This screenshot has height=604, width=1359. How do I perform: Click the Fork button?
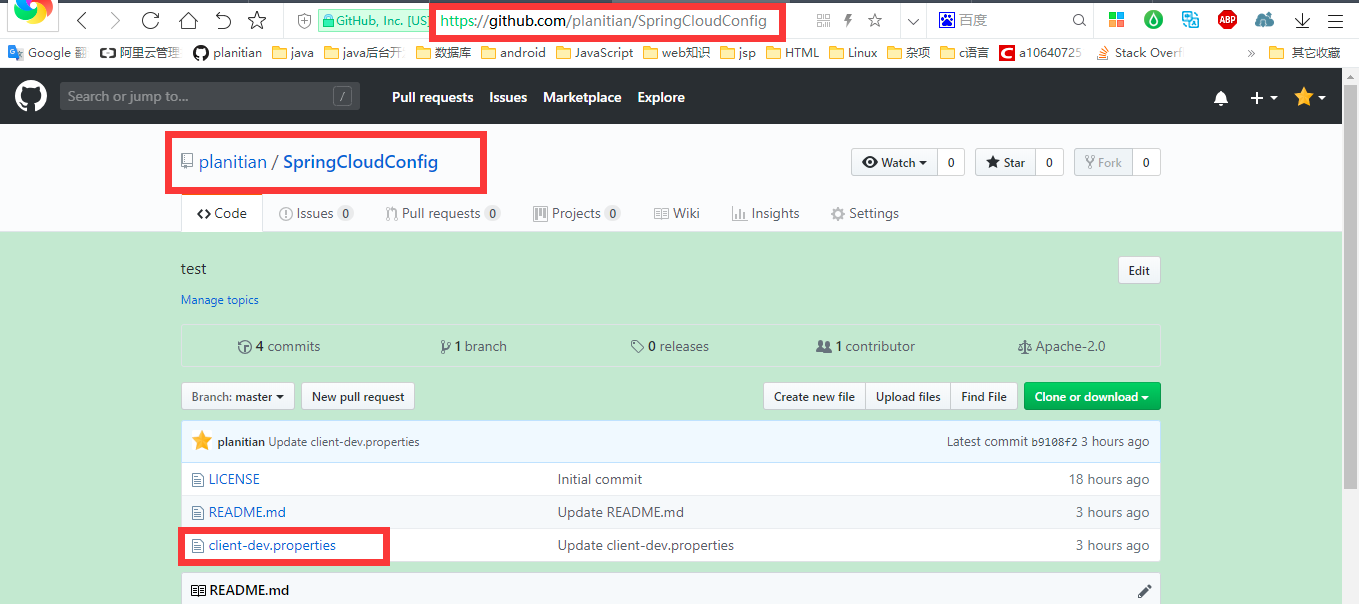click(1102, 162)
